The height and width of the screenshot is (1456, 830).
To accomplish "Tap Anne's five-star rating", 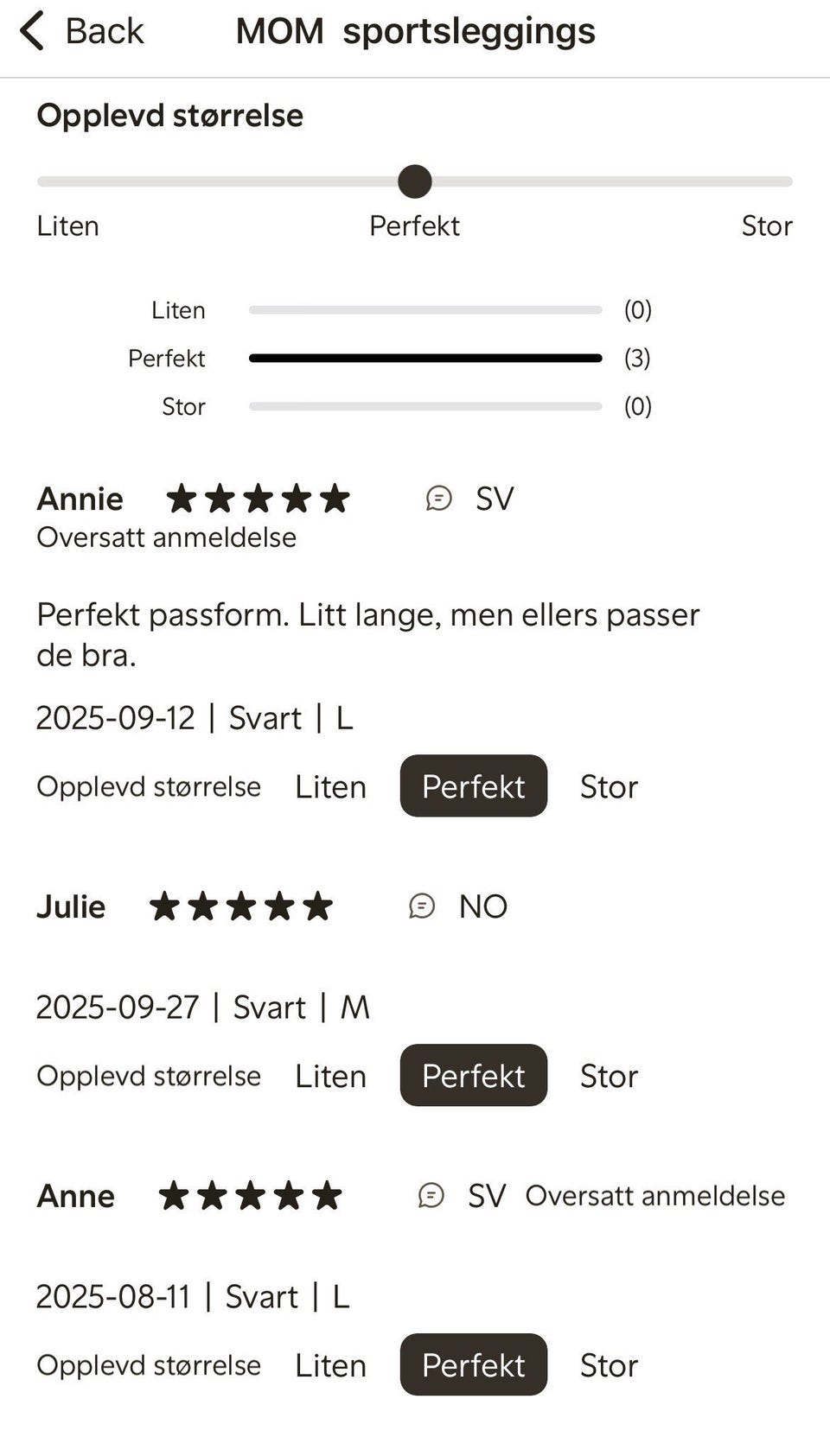I will tap(250, 1196).
